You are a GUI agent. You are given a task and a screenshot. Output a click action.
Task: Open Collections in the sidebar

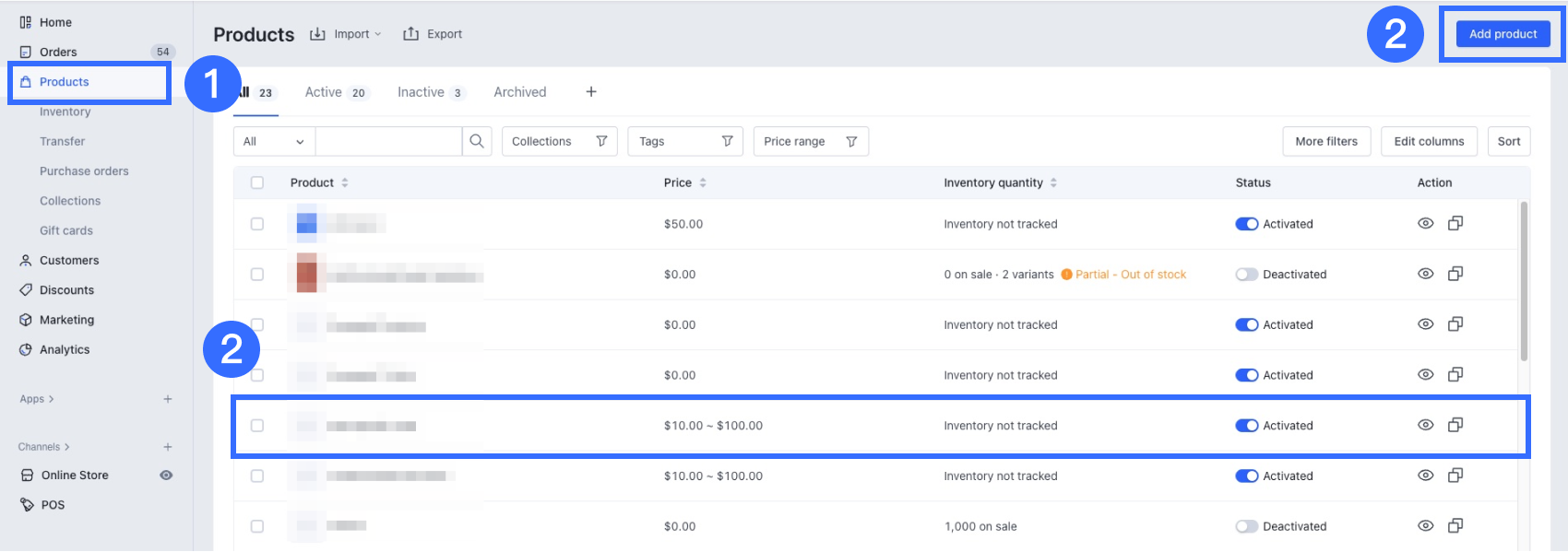70,201
